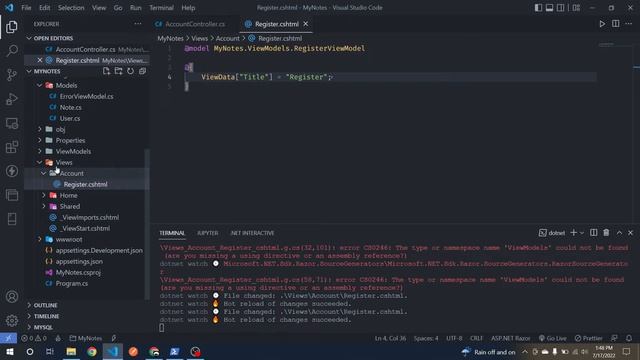Screen dimensions: 640x360
Task: Close the terminal panel
Action: pyautogui.click(x=631, y=233)
